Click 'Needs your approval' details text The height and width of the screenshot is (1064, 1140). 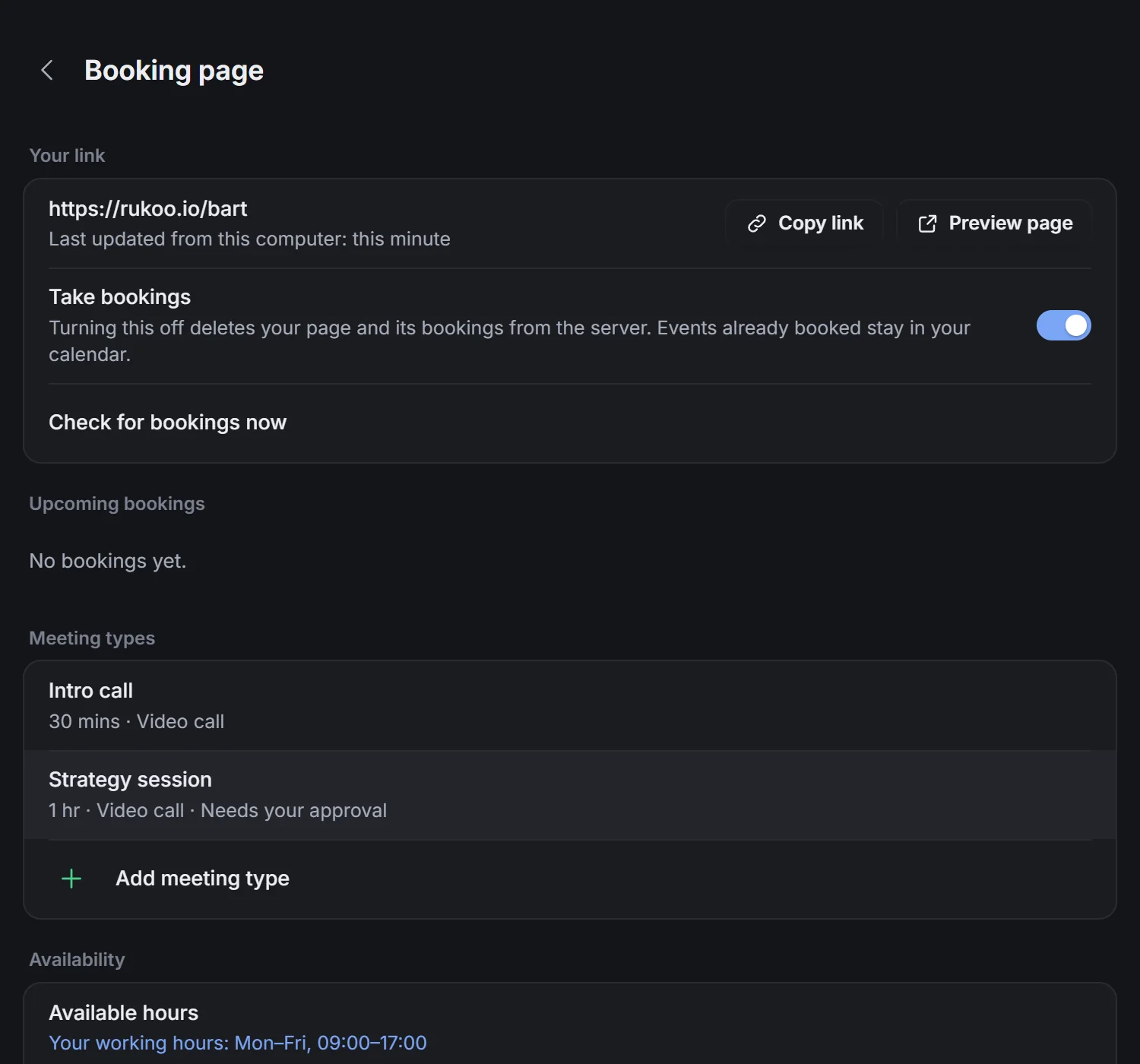point(294,810)
